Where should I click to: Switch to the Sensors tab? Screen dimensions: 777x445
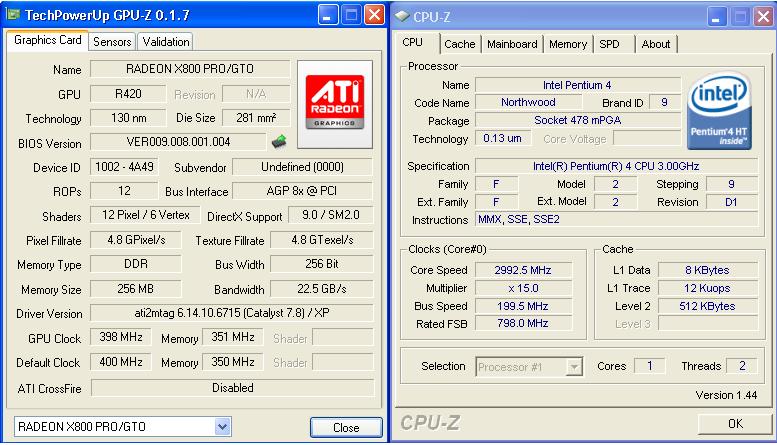(x=111, y=42)
